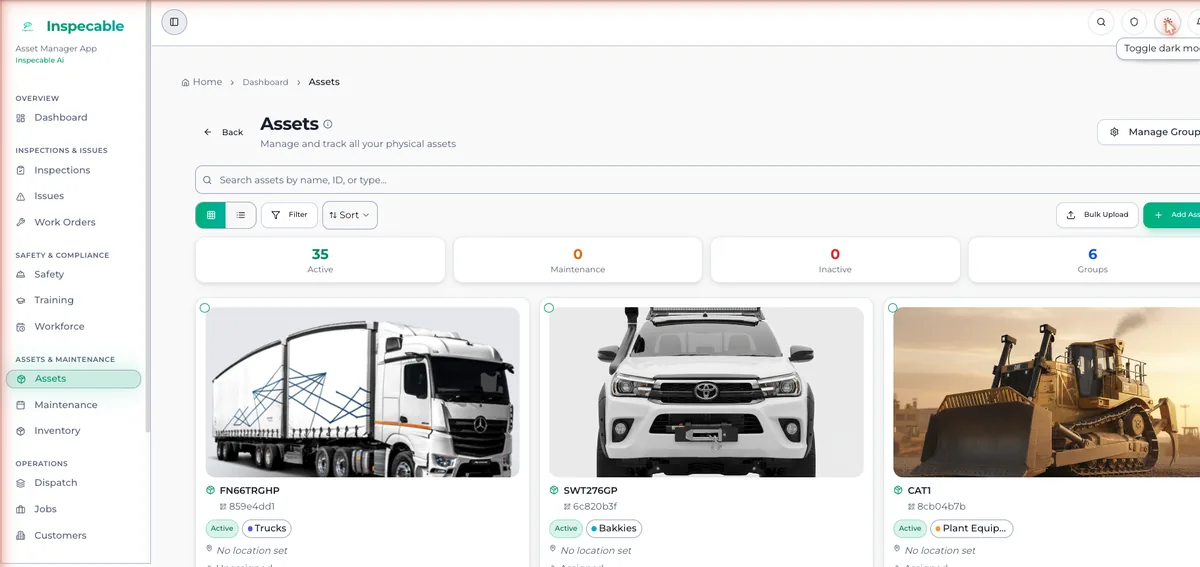Click the shield icon in the top bar

(x=1134, y=22)
